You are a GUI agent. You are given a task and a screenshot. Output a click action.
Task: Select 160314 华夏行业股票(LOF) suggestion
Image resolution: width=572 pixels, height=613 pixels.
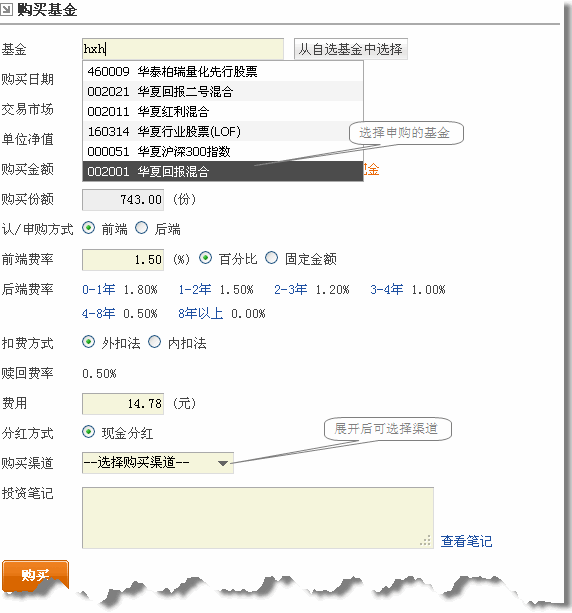pos(223,131)
